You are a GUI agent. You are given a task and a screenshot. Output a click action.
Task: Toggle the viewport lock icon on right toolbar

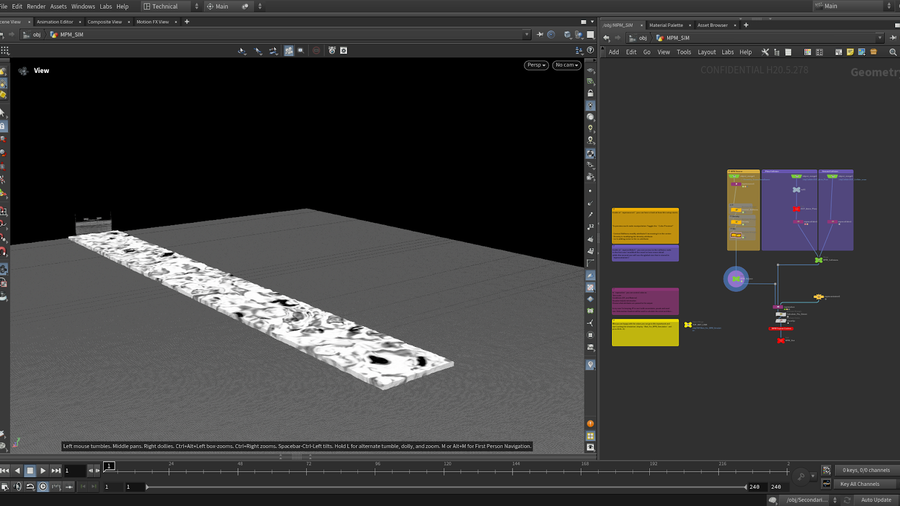(591, 93)
